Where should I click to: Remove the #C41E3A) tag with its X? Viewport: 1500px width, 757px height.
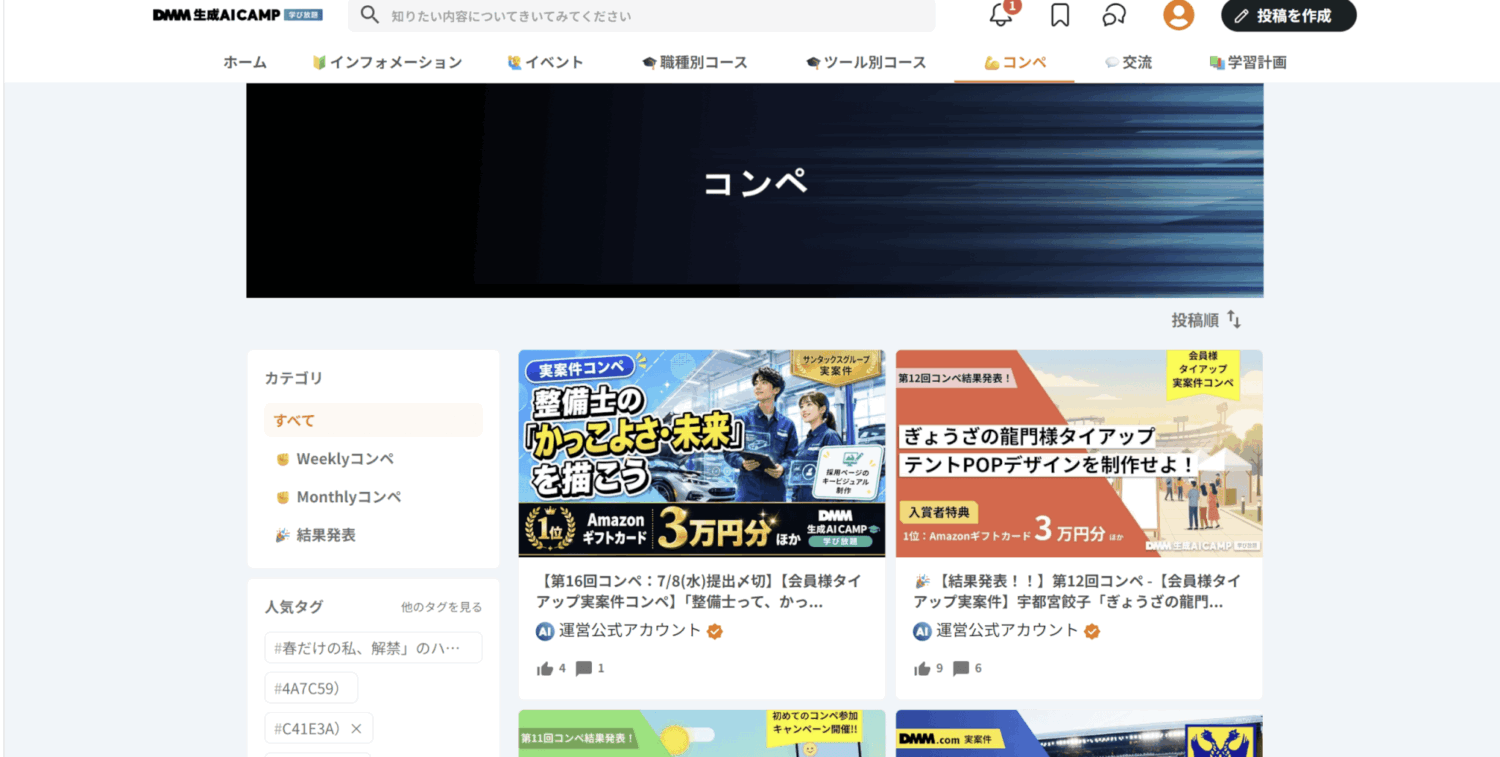pyautogui.click(x=356, y=729)
